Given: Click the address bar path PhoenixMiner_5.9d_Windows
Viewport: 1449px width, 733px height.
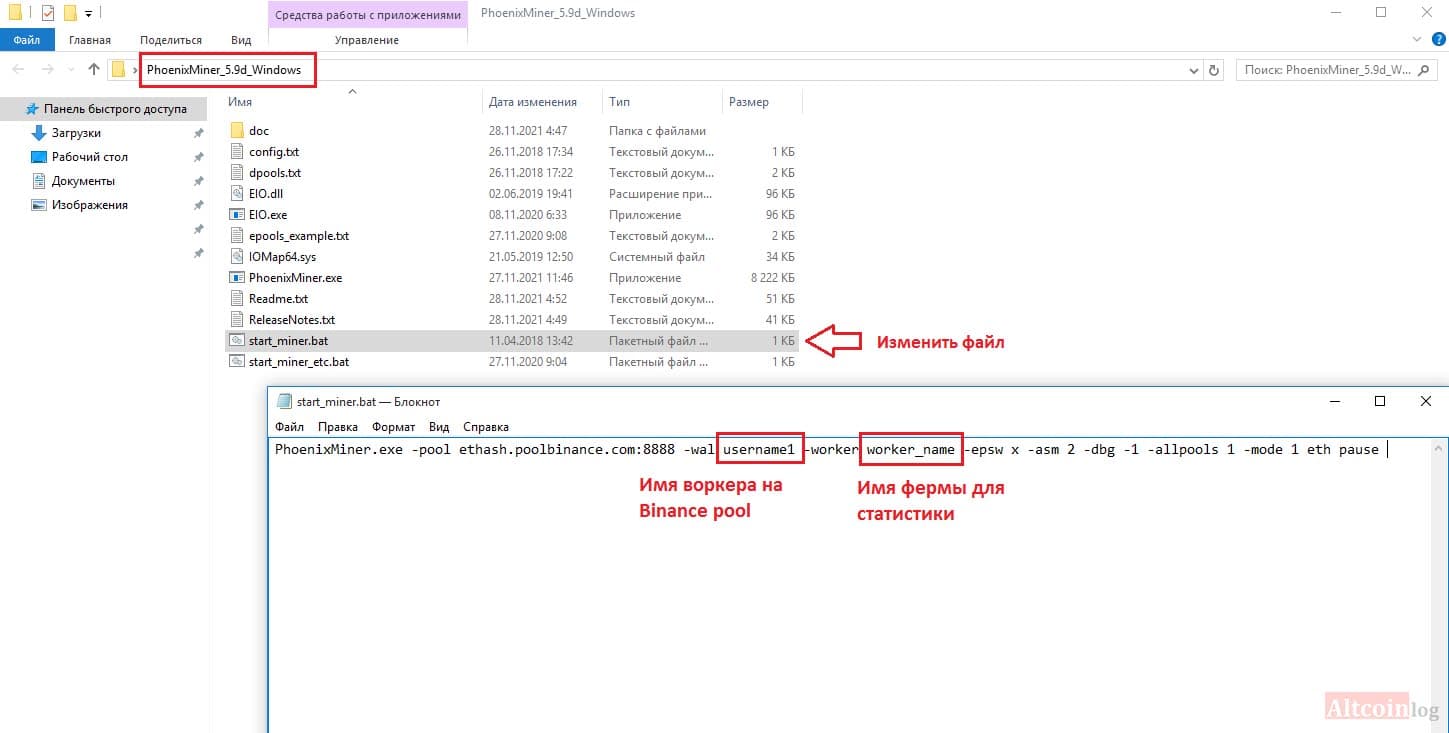Looking at the screenshot, I should tap(224, 70).
